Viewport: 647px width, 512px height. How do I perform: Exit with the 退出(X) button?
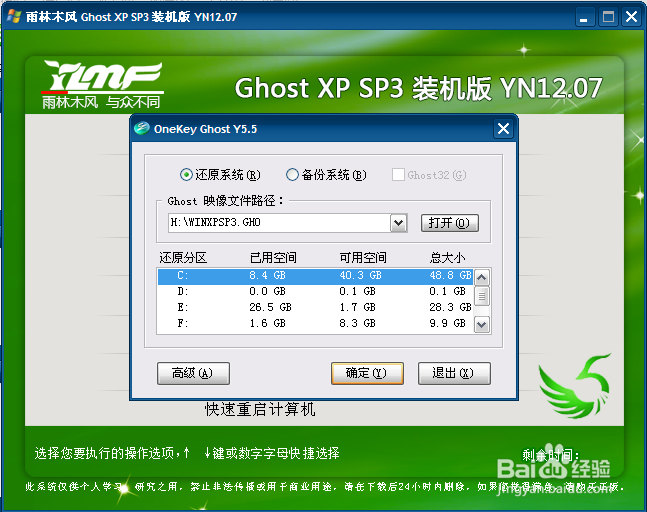(x=454, y=373)
